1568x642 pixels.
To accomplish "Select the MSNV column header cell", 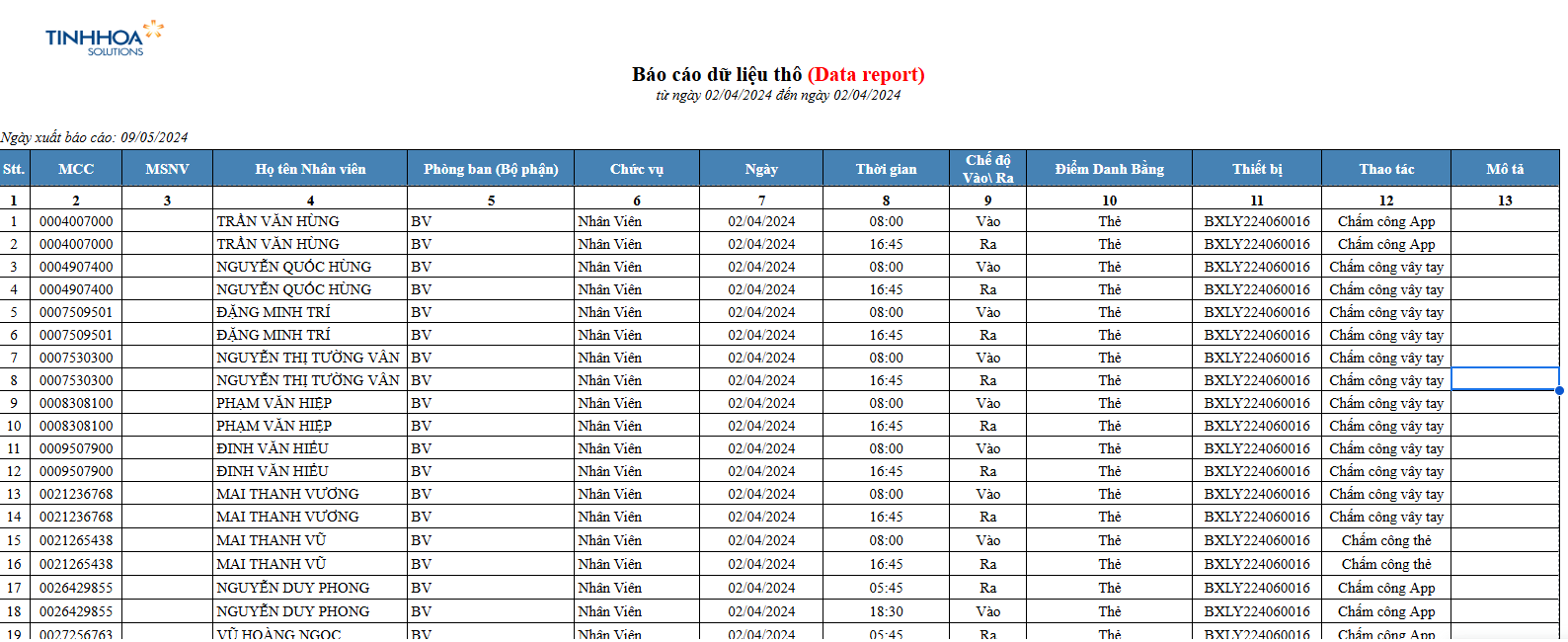I will 167,169.
